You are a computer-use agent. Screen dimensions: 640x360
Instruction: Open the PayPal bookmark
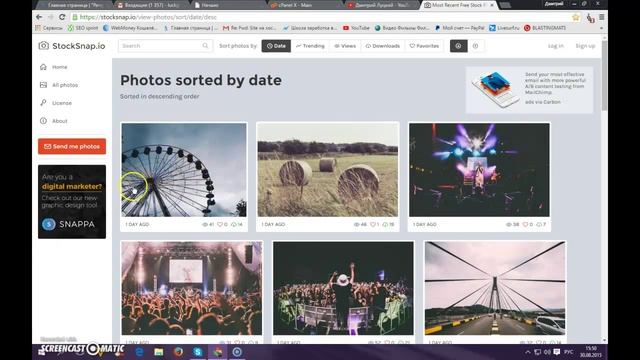(x=459, y=28)
